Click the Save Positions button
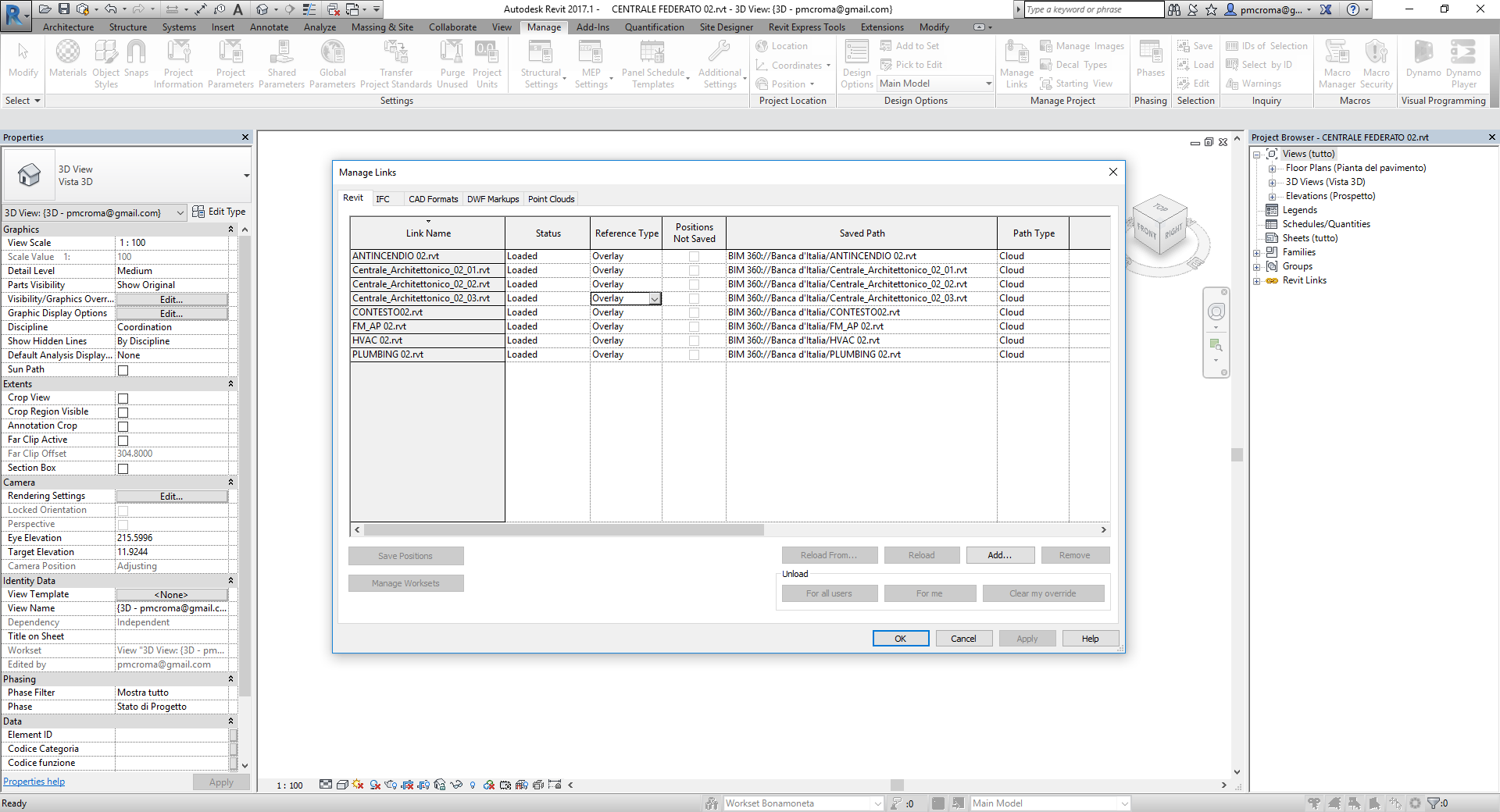 pos(405,555)
